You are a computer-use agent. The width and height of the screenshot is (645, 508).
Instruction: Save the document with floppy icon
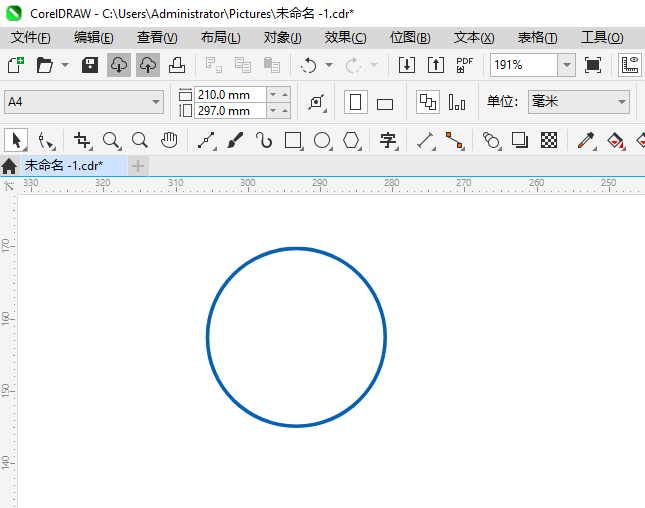coord(90,65)
